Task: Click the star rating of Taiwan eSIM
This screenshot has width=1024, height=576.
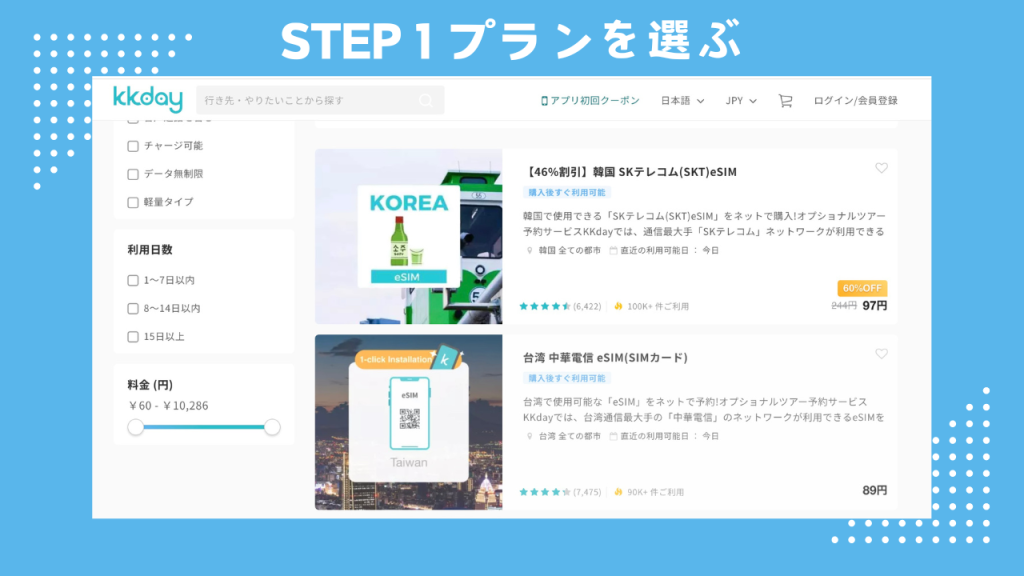Action: pos(545,492)
